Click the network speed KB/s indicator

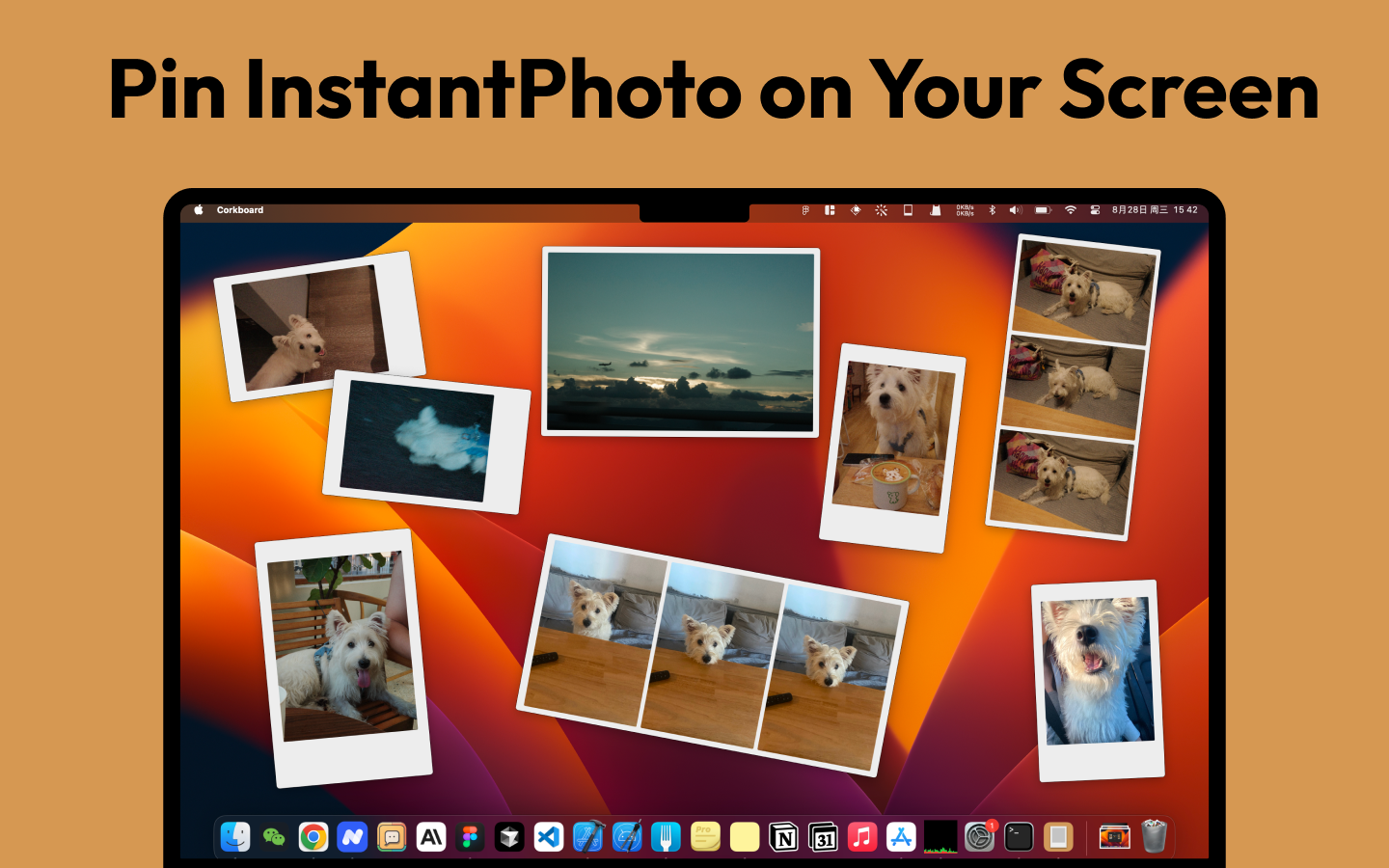(x=965, y=209)
